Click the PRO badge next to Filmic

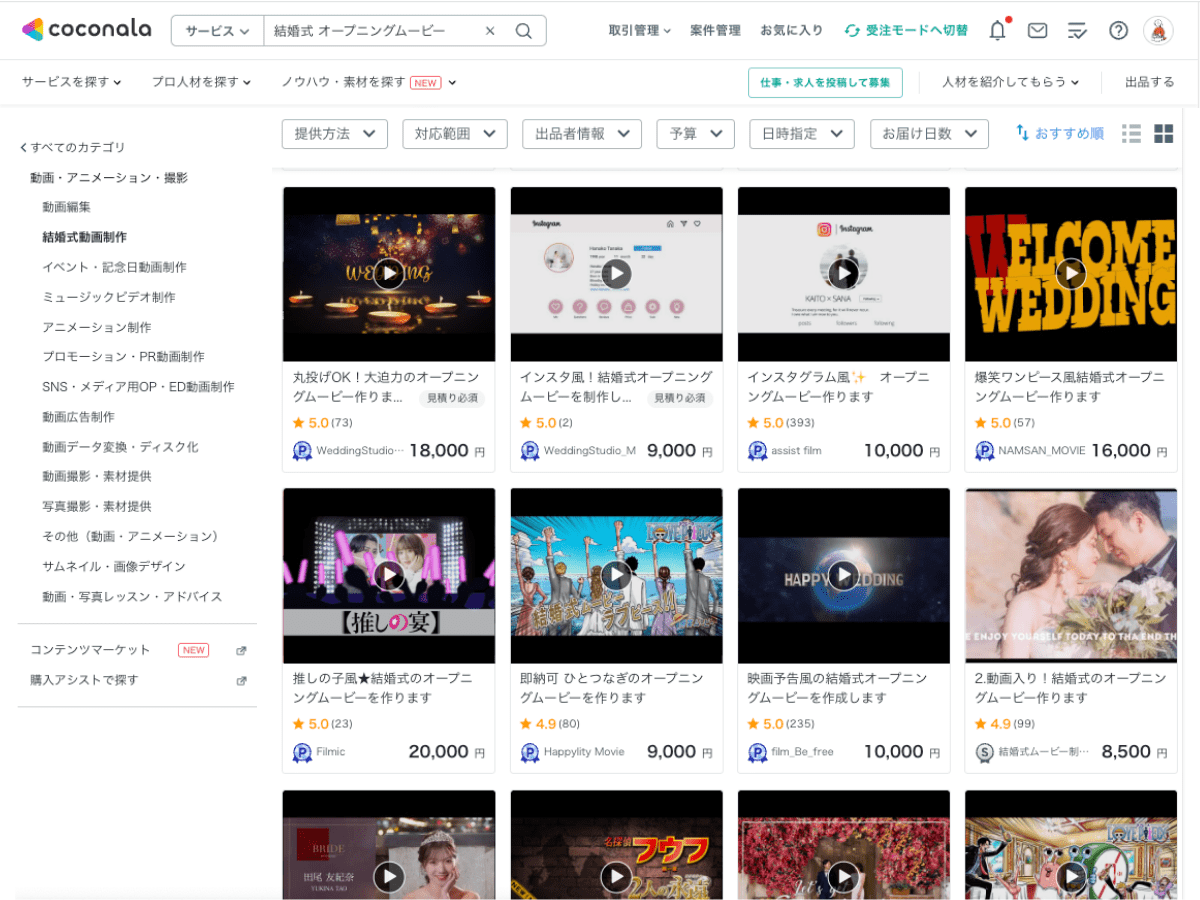tap(302, 752)
